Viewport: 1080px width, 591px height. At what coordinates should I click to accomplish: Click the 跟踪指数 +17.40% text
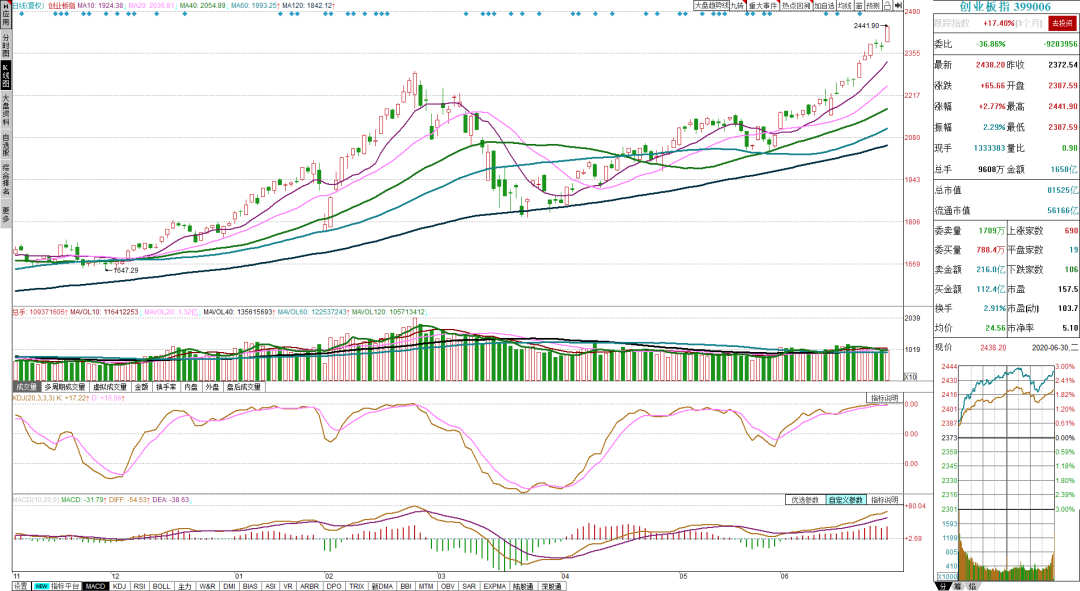[975, 23]
